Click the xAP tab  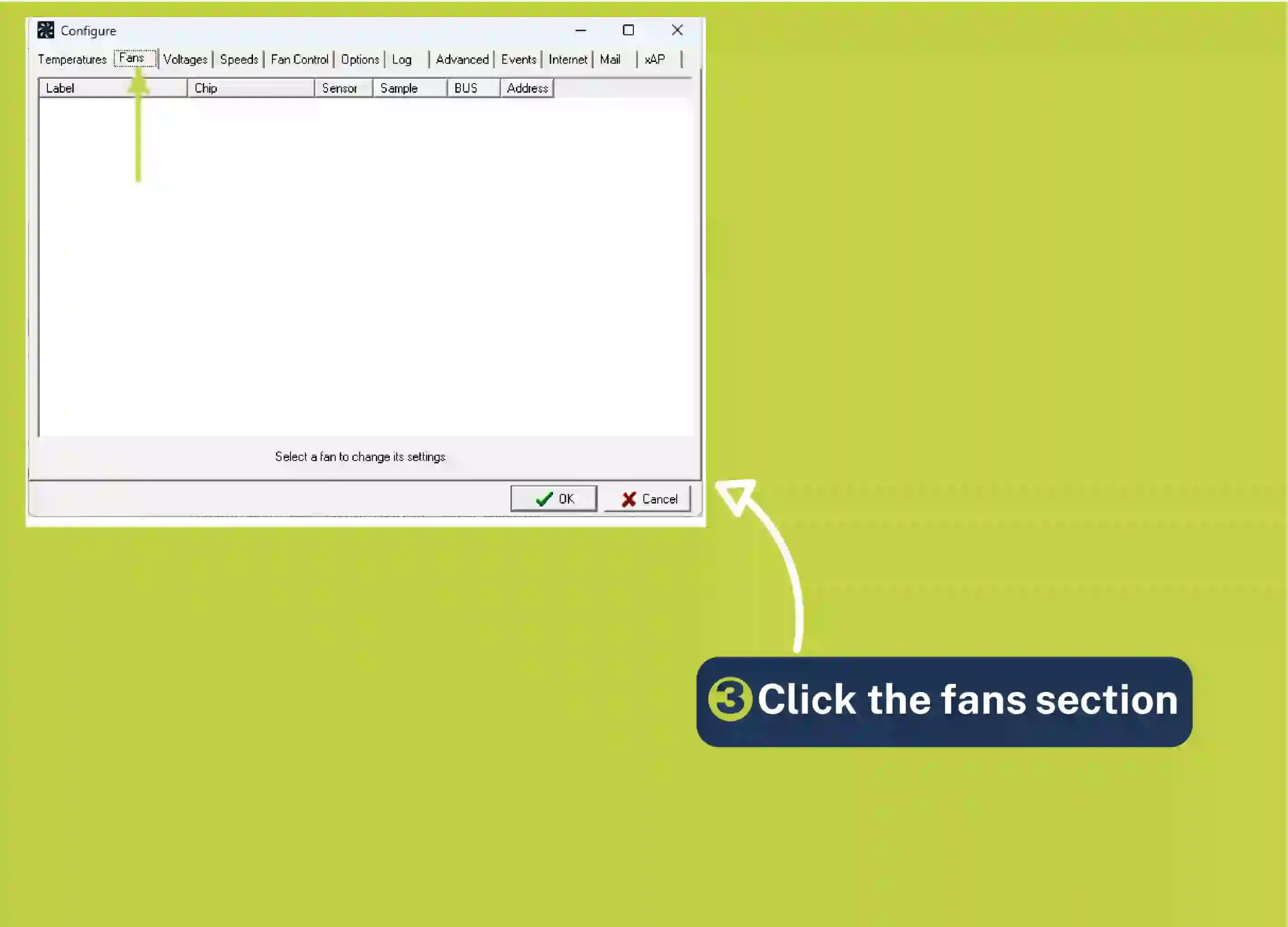(655, 59)
